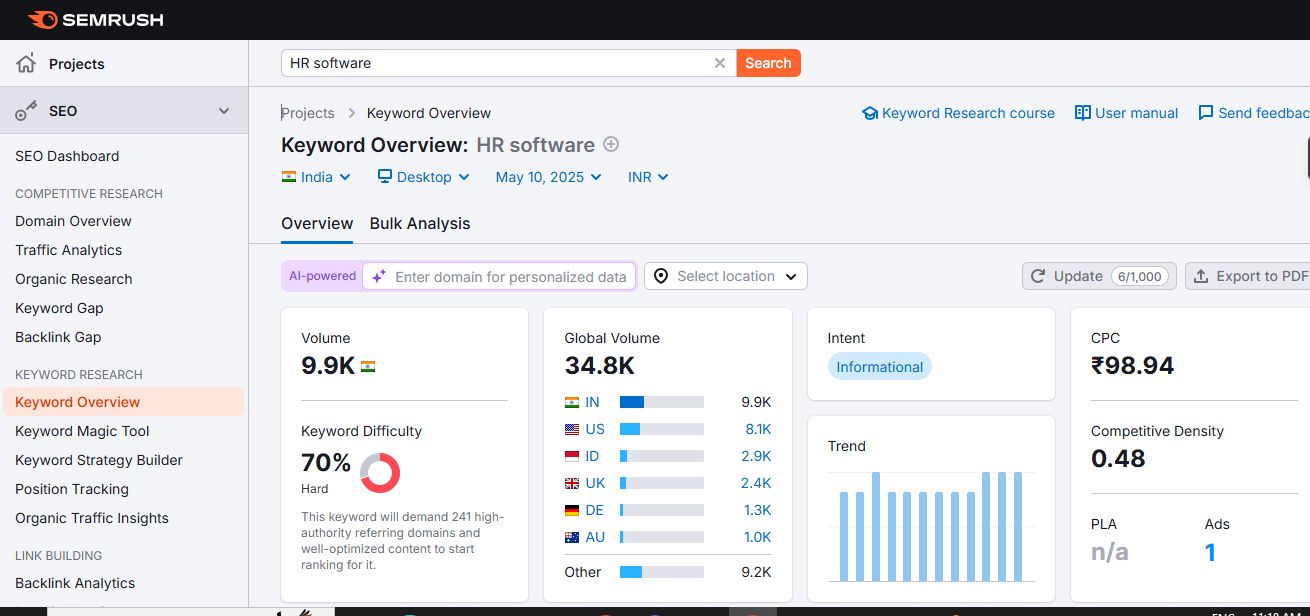Click the graduation cap course icon
The height and width of the screenshot is (616, 1310).
869,113
